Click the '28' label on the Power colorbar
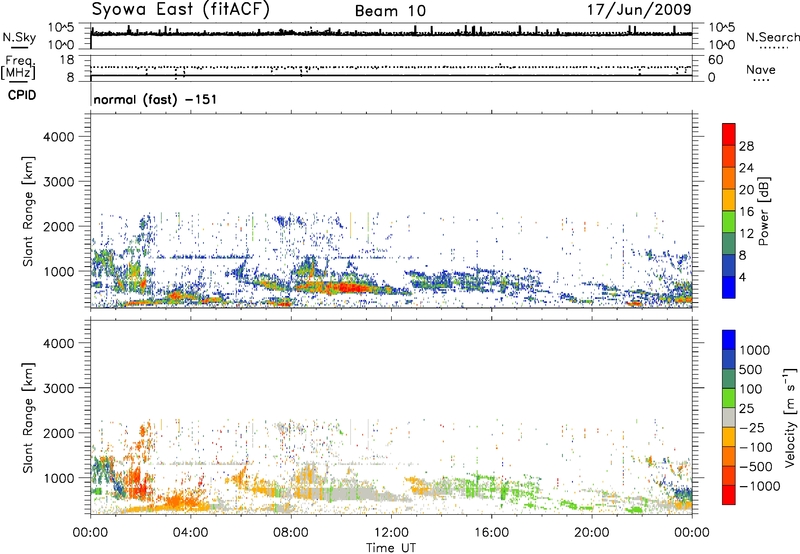 pyautogui.click(x=746, y=146)
